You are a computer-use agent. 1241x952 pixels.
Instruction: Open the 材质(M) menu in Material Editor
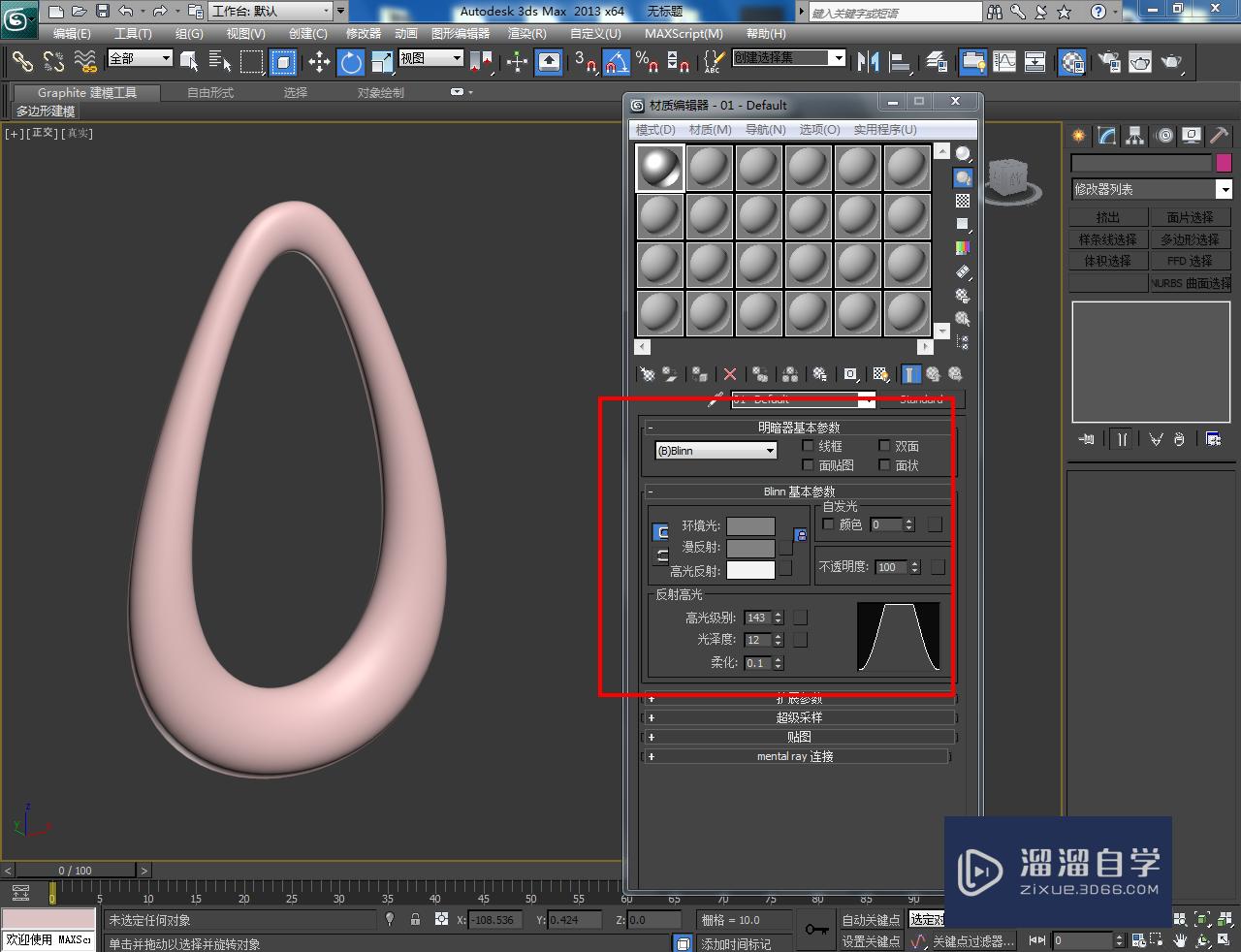click(710, 129)
